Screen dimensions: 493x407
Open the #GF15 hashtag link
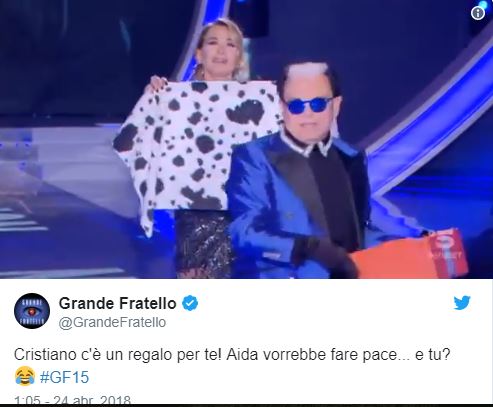point(64,377)
